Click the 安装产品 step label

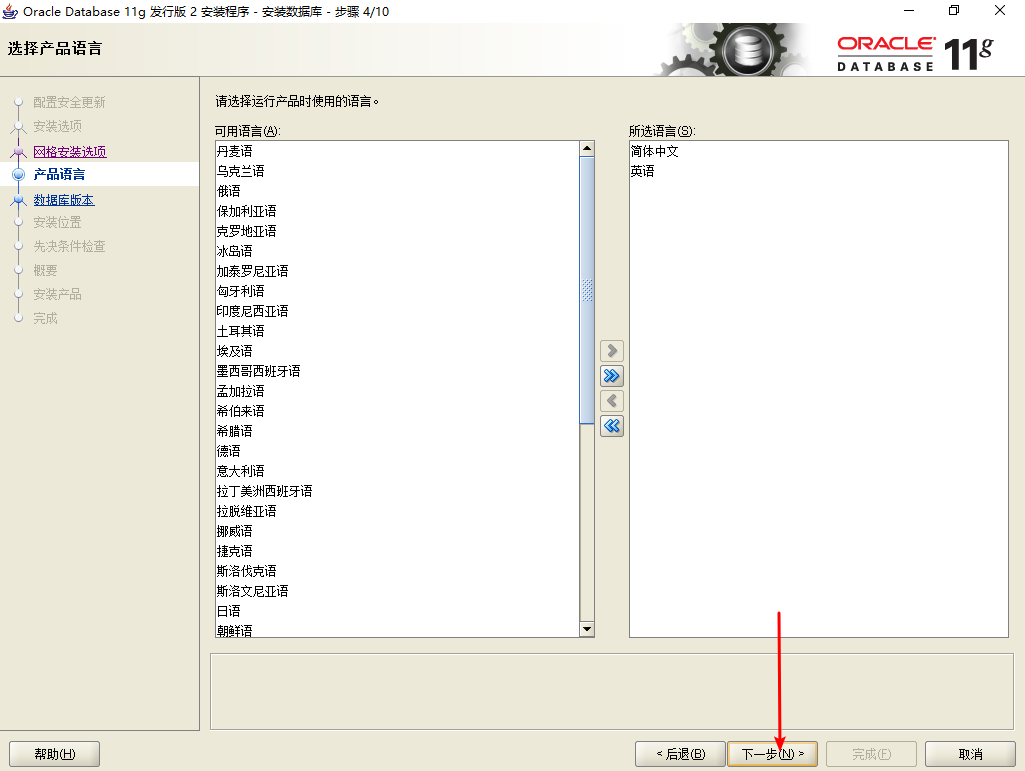pos(58,294)
